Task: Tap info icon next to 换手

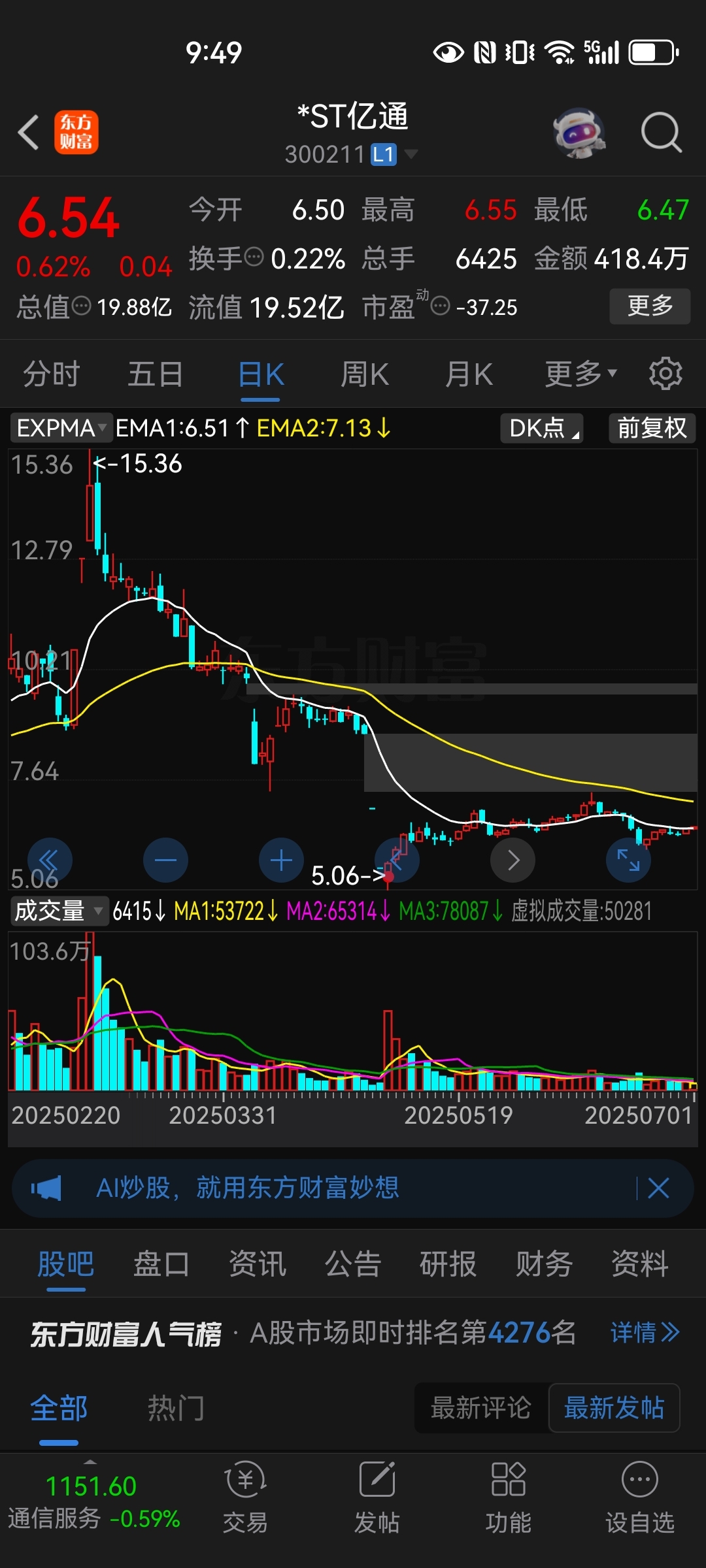Action: click(x=254, y=256)
